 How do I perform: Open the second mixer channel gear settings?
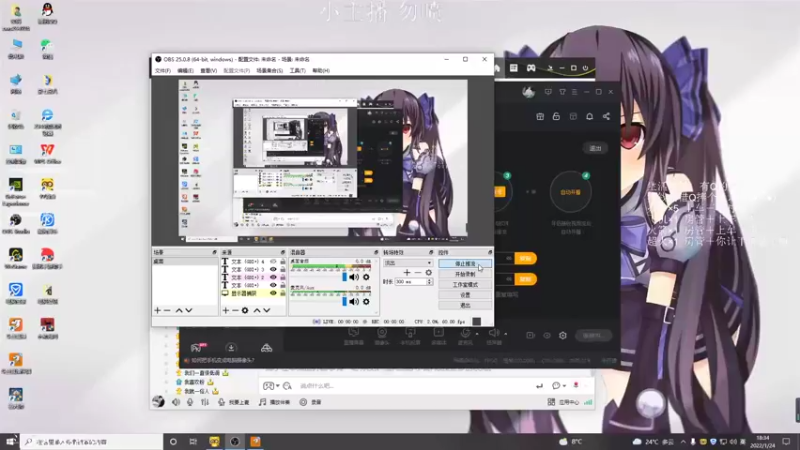coord(366,302)
